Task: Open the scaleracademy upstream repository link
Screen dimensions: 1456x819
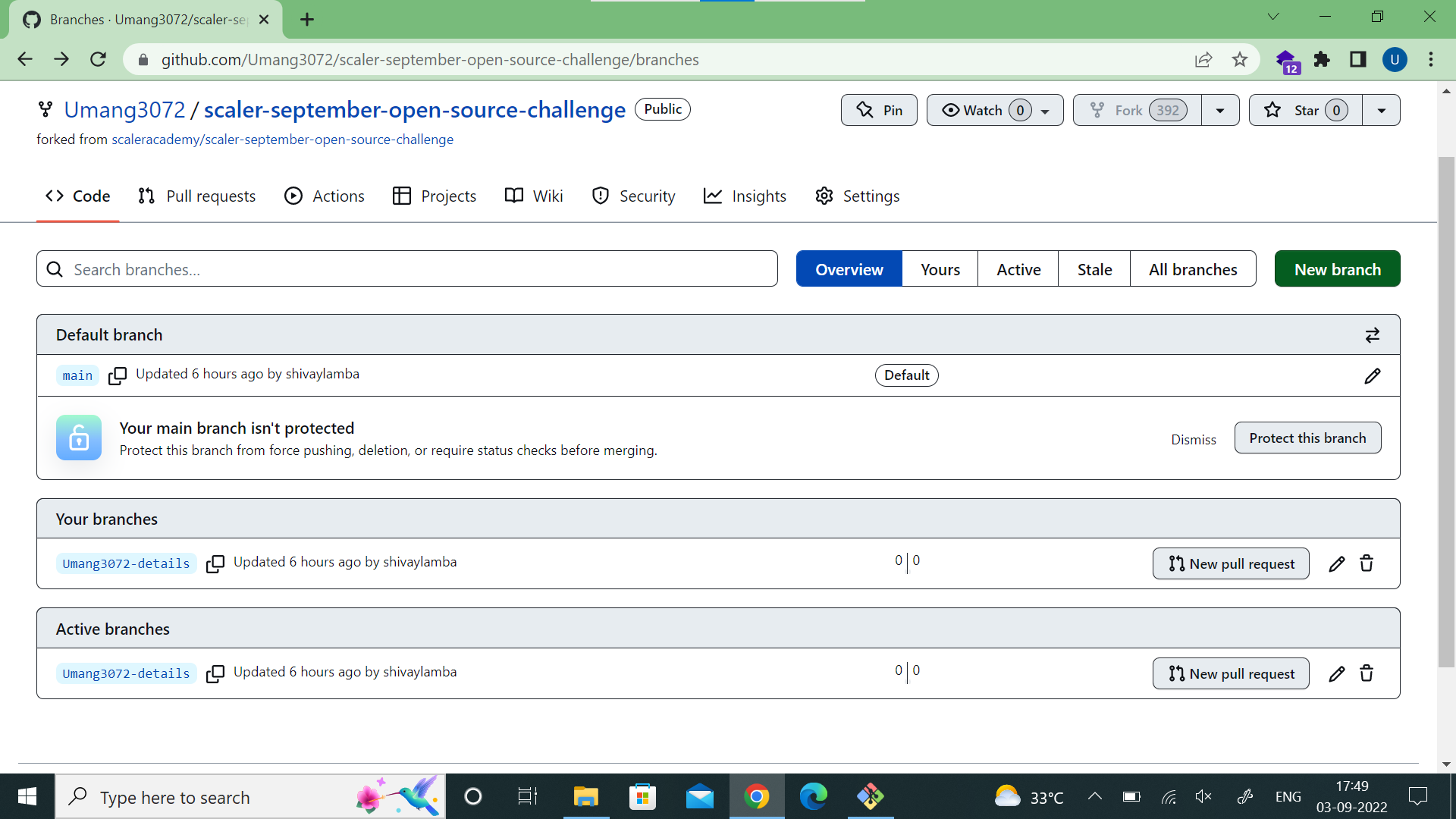Action: [x=283, y=140]
